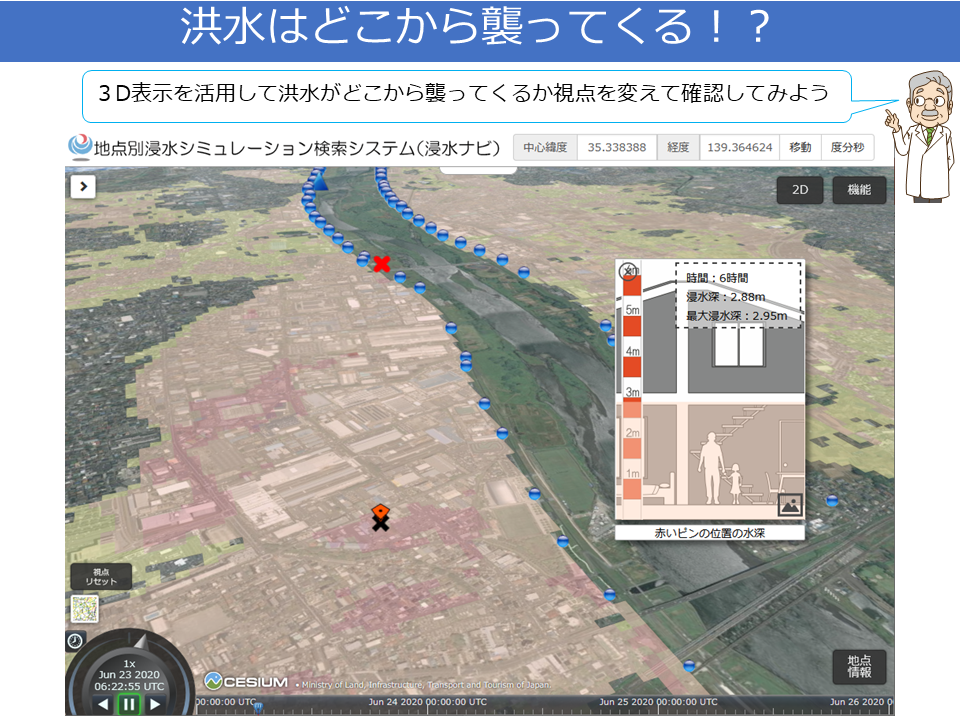Click the clock icon above the animation dial
960x720 pixels.
click(x=75, y=641)
